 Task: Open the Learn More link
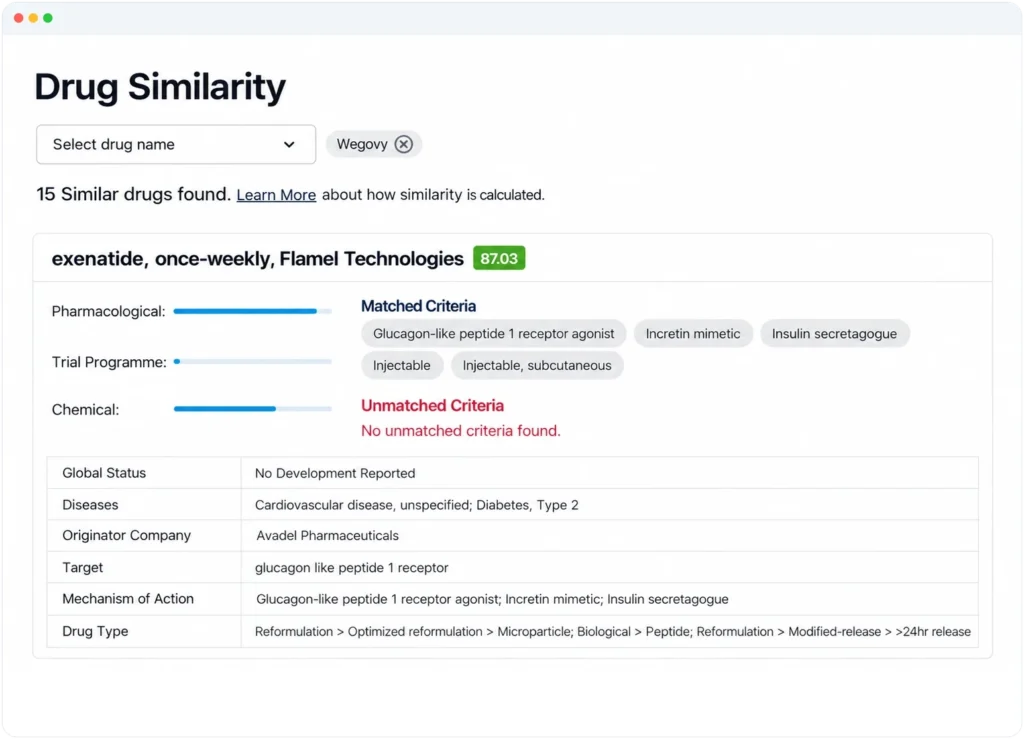click(x=276, y=195)
